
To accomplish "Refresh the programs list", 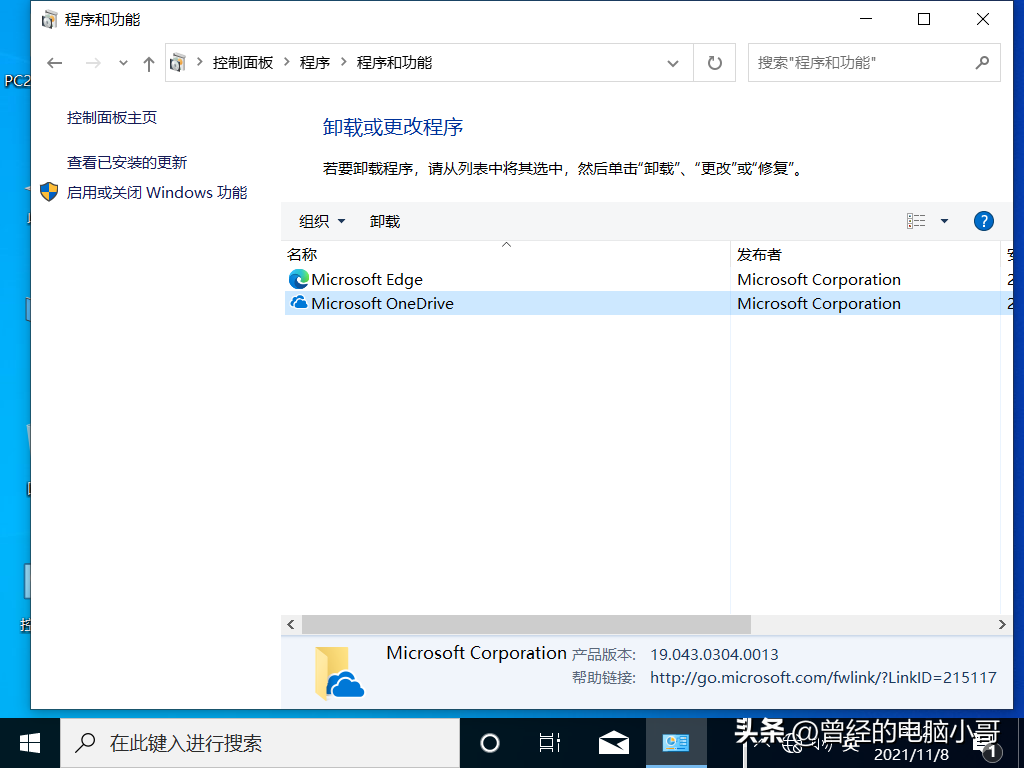I will click(715, 63).
